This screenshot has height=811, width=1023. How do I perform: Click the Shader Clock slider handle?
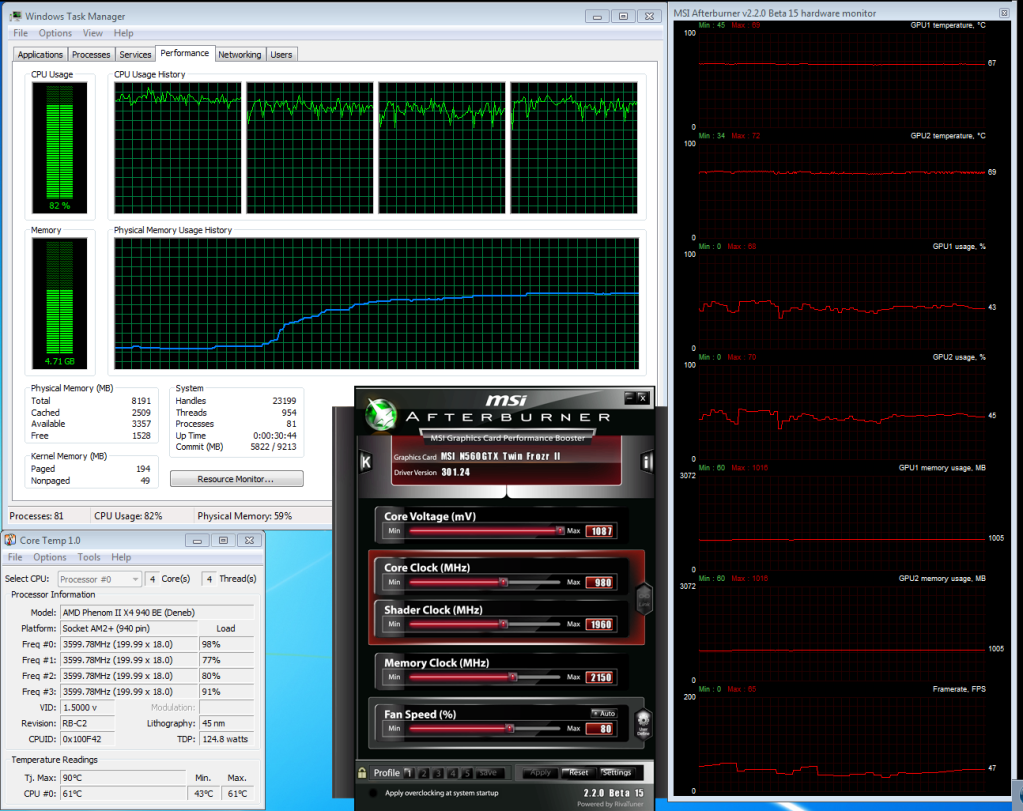click(x=503, y=624)
